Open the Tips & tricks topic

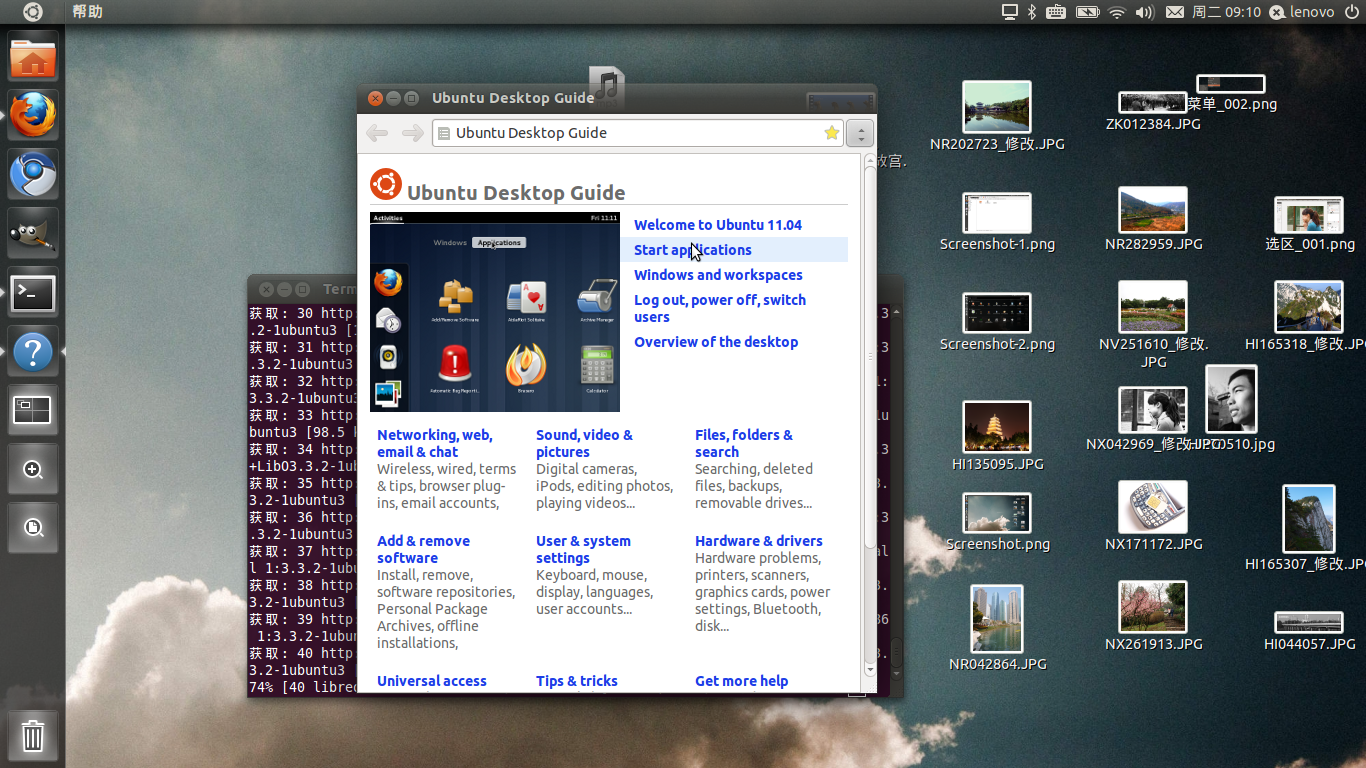tap(577, 681)
